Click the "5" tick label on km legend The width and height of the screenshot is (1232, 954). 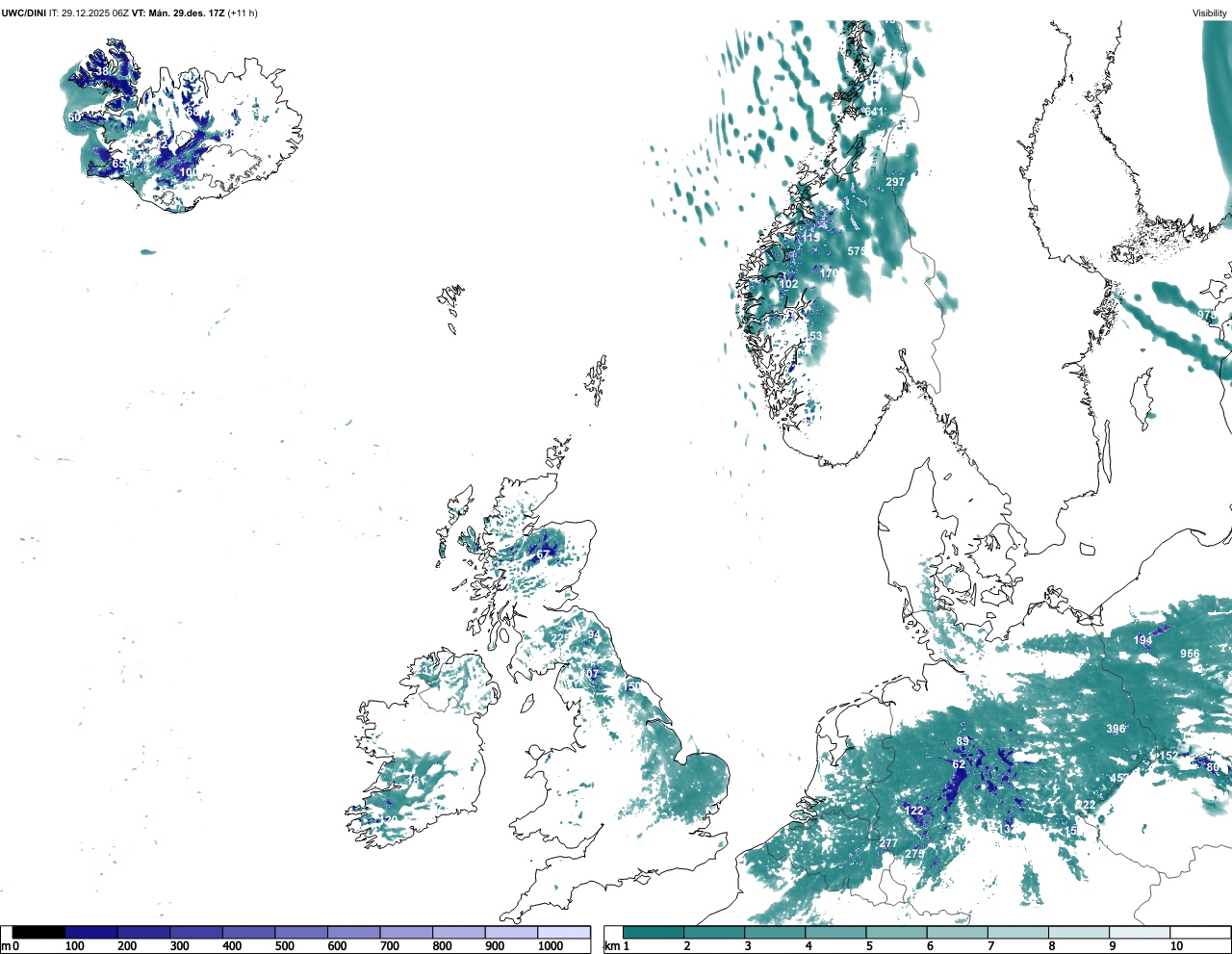coord(868,946)
